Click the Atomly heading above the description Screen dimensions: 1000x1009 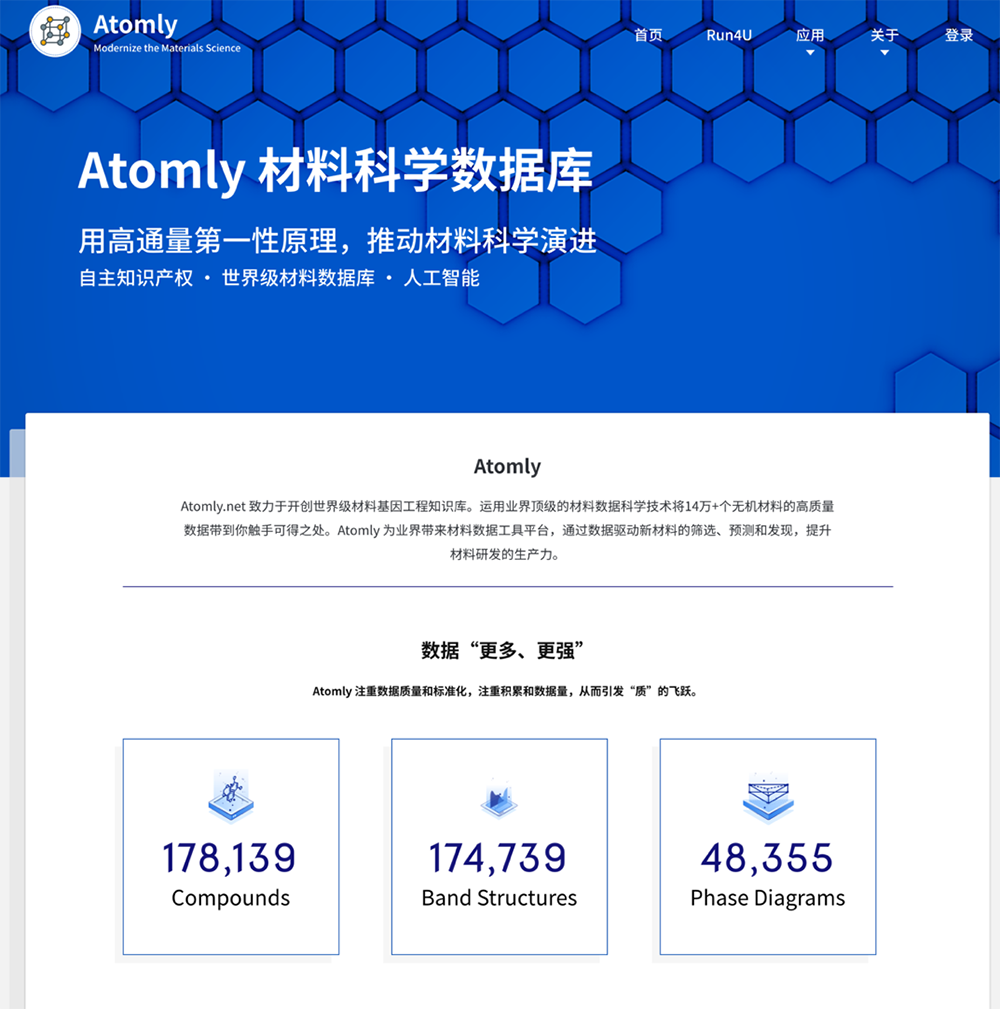(x=507, y=466)
